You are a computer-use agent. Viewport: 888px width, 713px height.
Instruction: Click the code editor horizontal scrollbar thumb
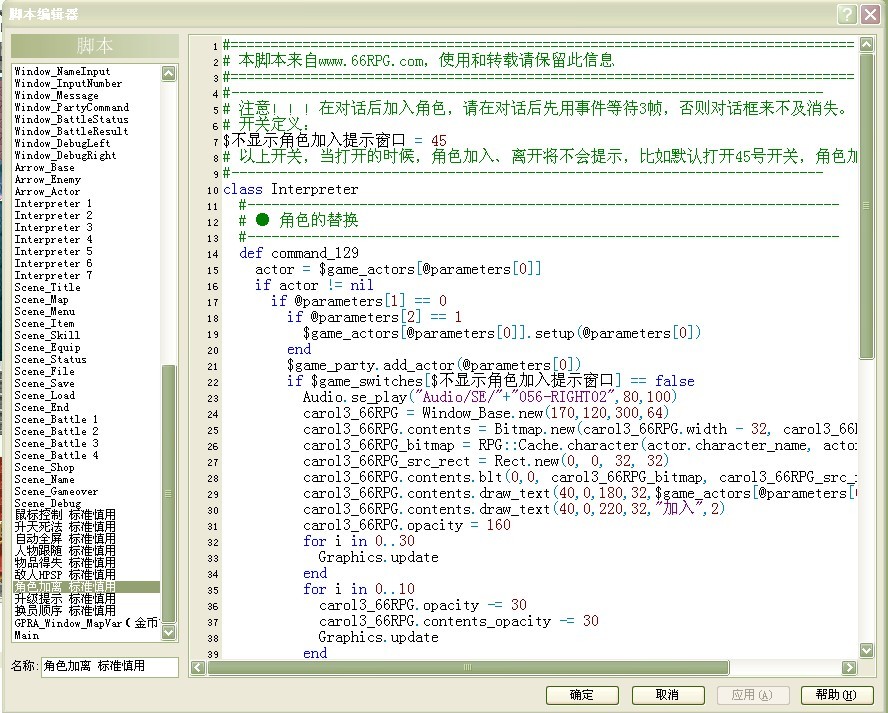pos(467,667)
